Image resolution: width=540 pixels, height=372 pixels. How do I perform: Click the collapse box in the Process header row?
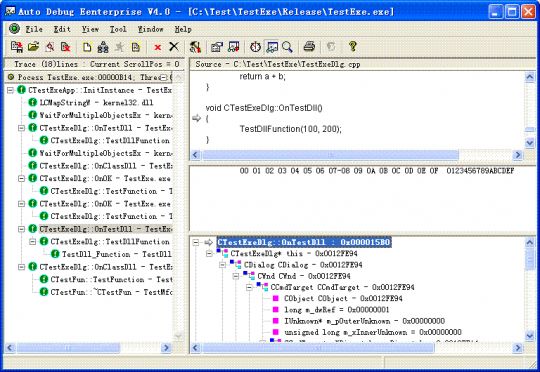(164, 78)
